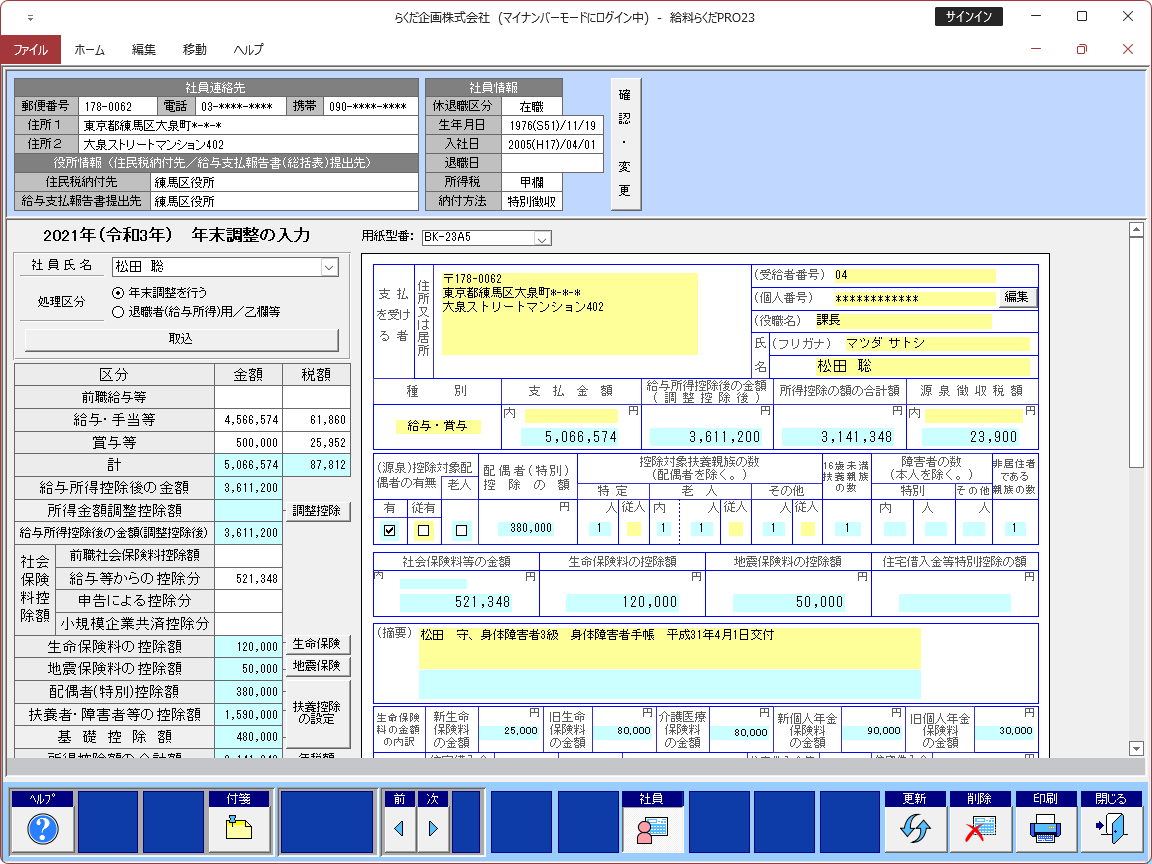Expand the 用紙型番 BK-23A5 dropdown
This screenshot has width=1152, height=864.
(542, 238)
